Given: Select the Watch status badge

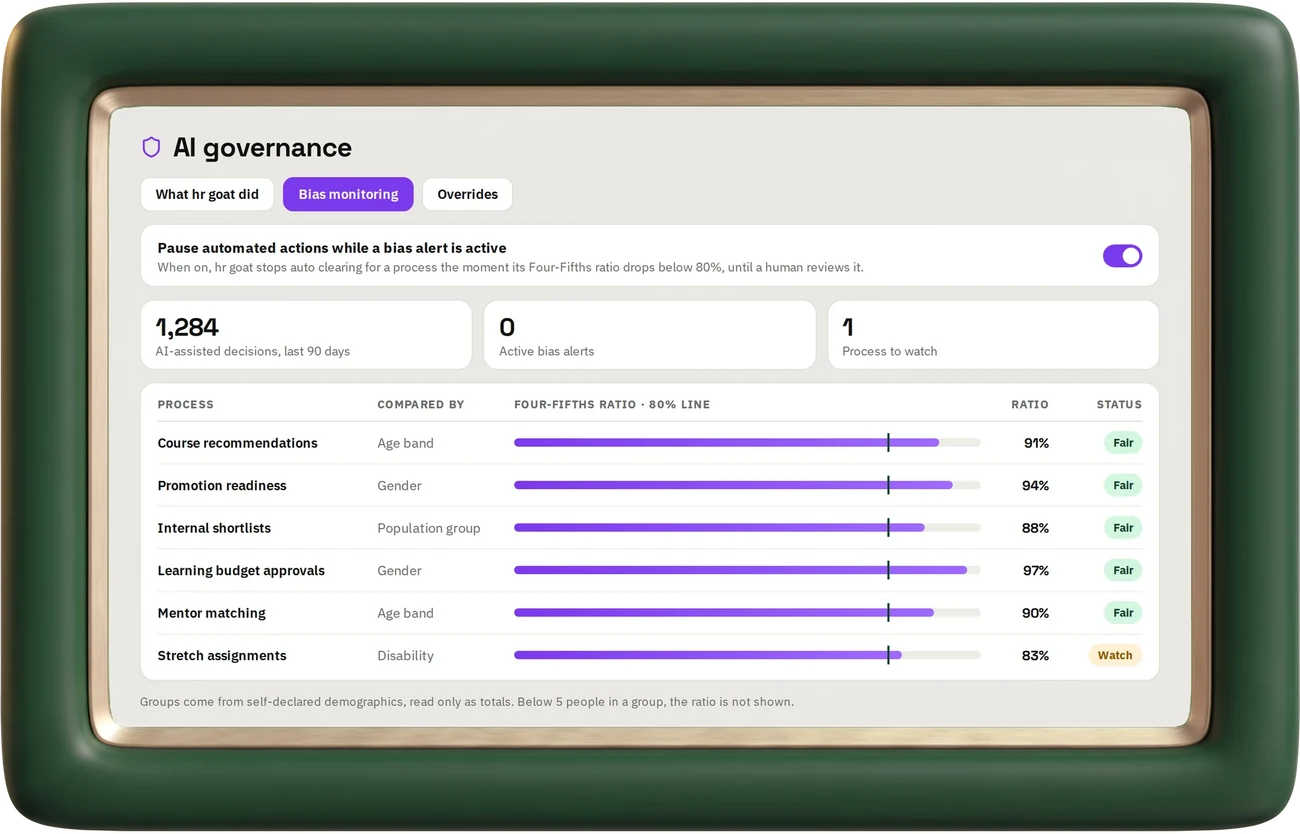Looking at the screenshot, I should click(1115, 656).
